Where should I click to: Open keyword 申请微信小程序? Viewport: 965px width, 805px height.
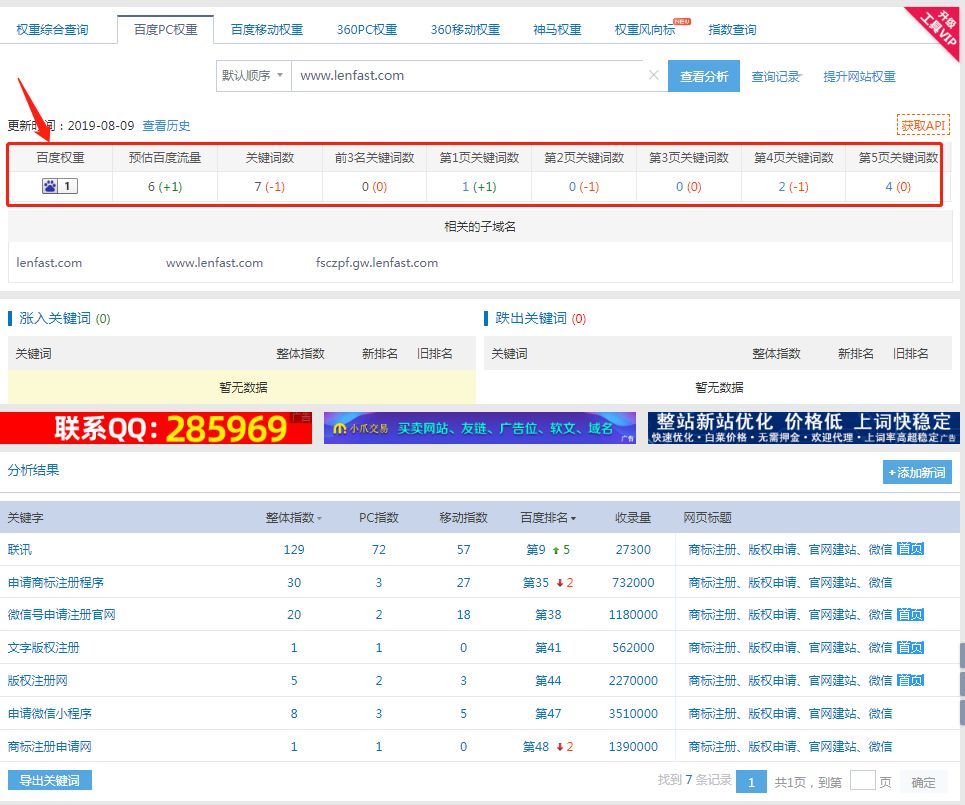[50, 713]
